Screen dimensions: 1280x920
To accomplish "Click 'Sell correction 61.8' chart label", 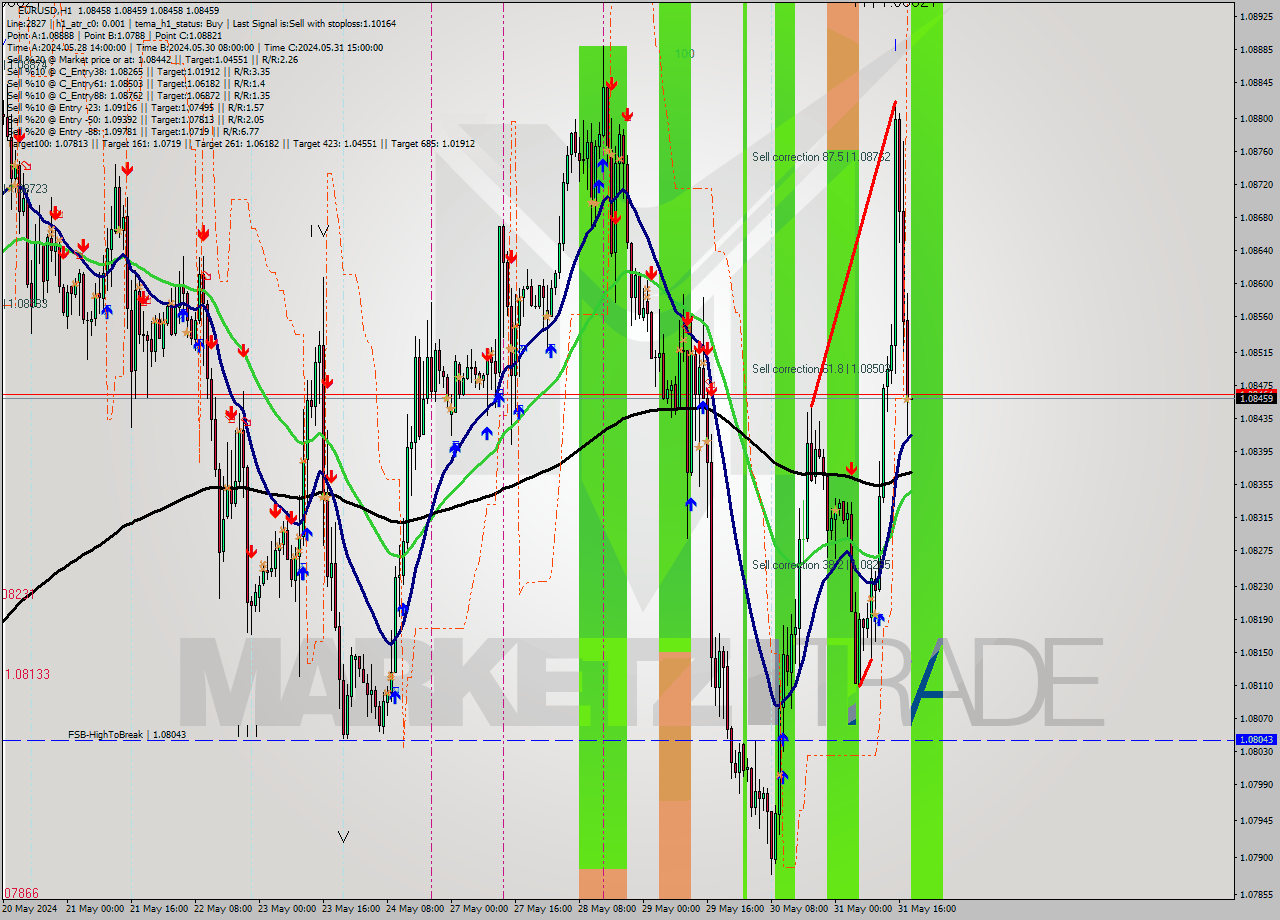I will pyautogui.click(x=819, y=369).
